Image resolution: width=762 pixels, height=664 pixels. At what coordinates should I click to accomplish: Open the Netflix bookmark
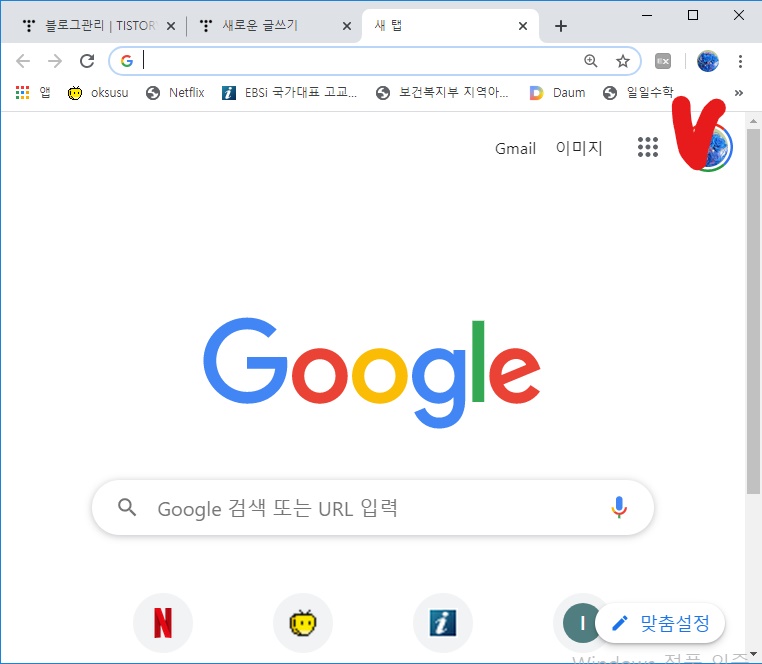(175, 92)
